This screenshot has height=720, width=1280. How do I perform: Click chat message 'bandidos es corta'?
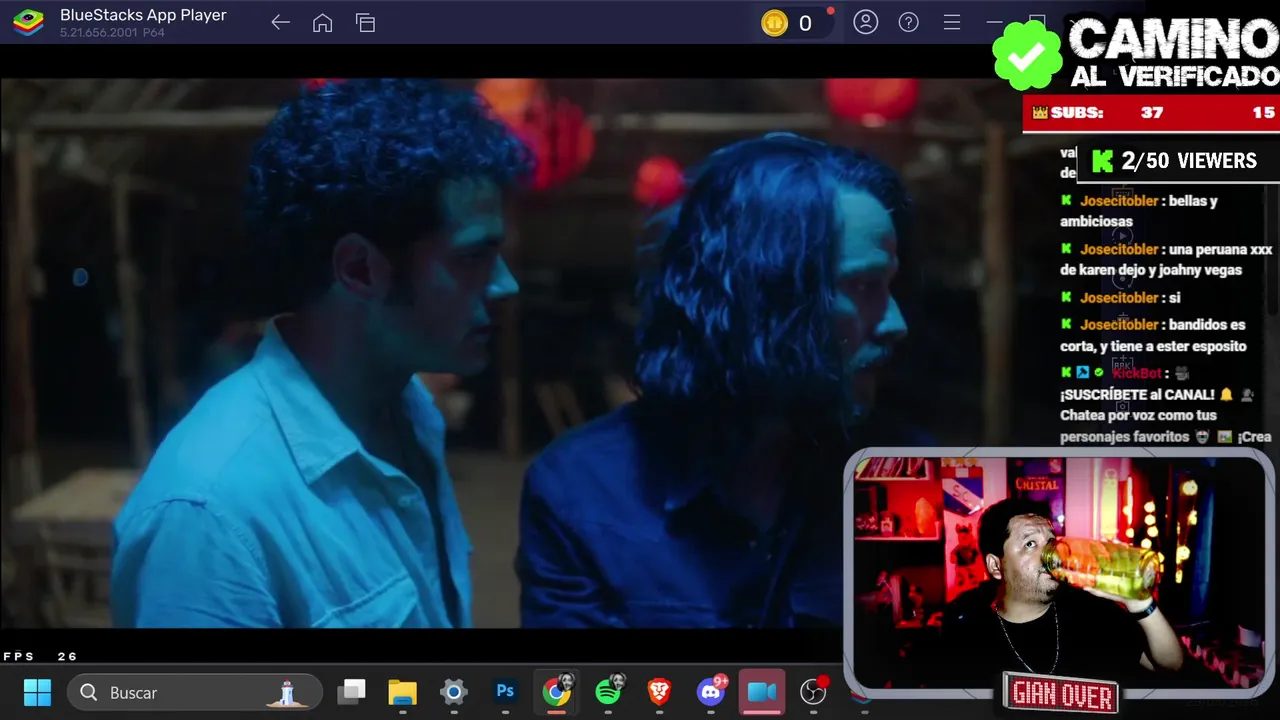[x=1153, y=335]
